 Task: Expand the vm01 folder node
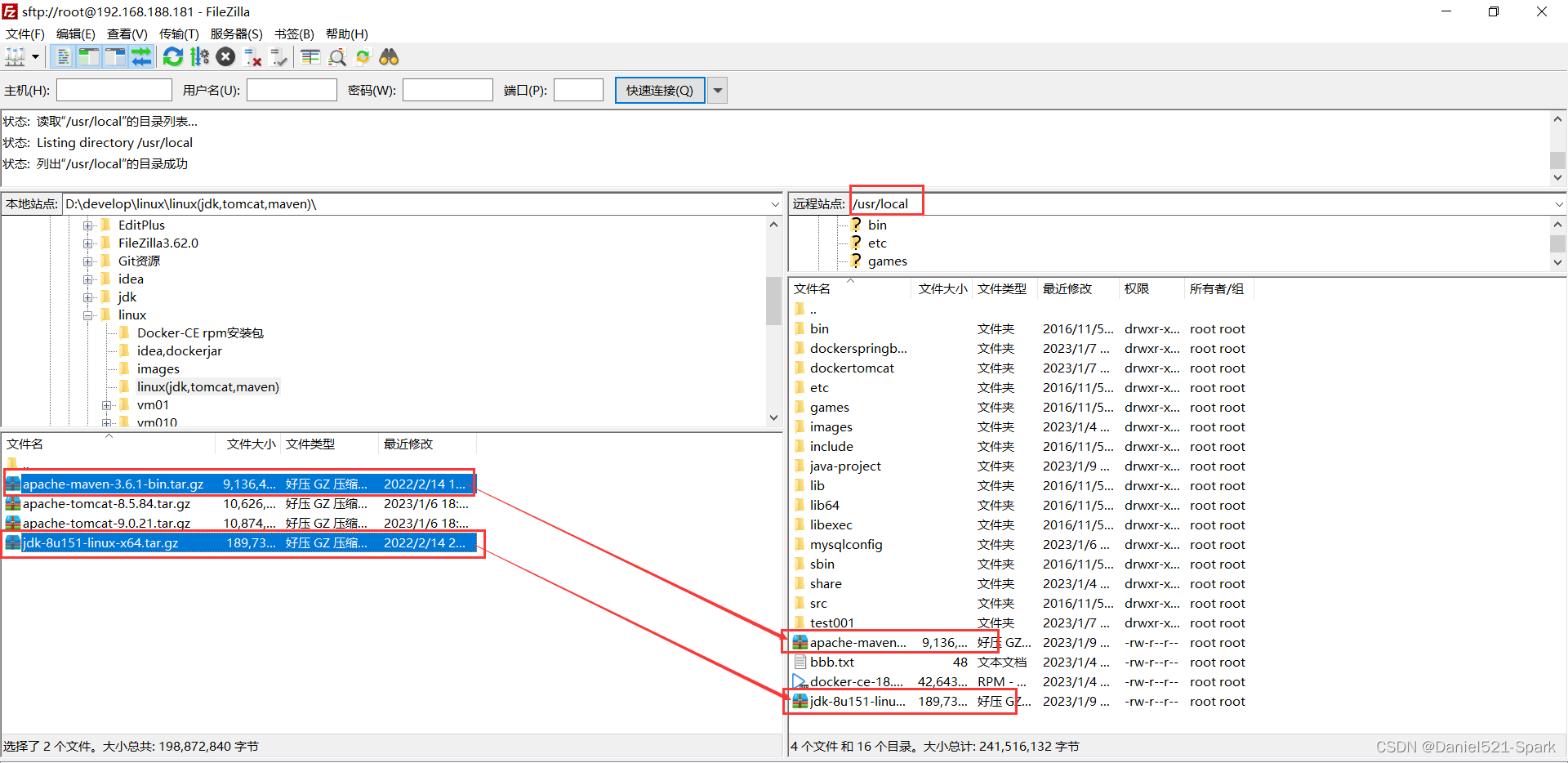pyautogui.click(x=107, y=405)
